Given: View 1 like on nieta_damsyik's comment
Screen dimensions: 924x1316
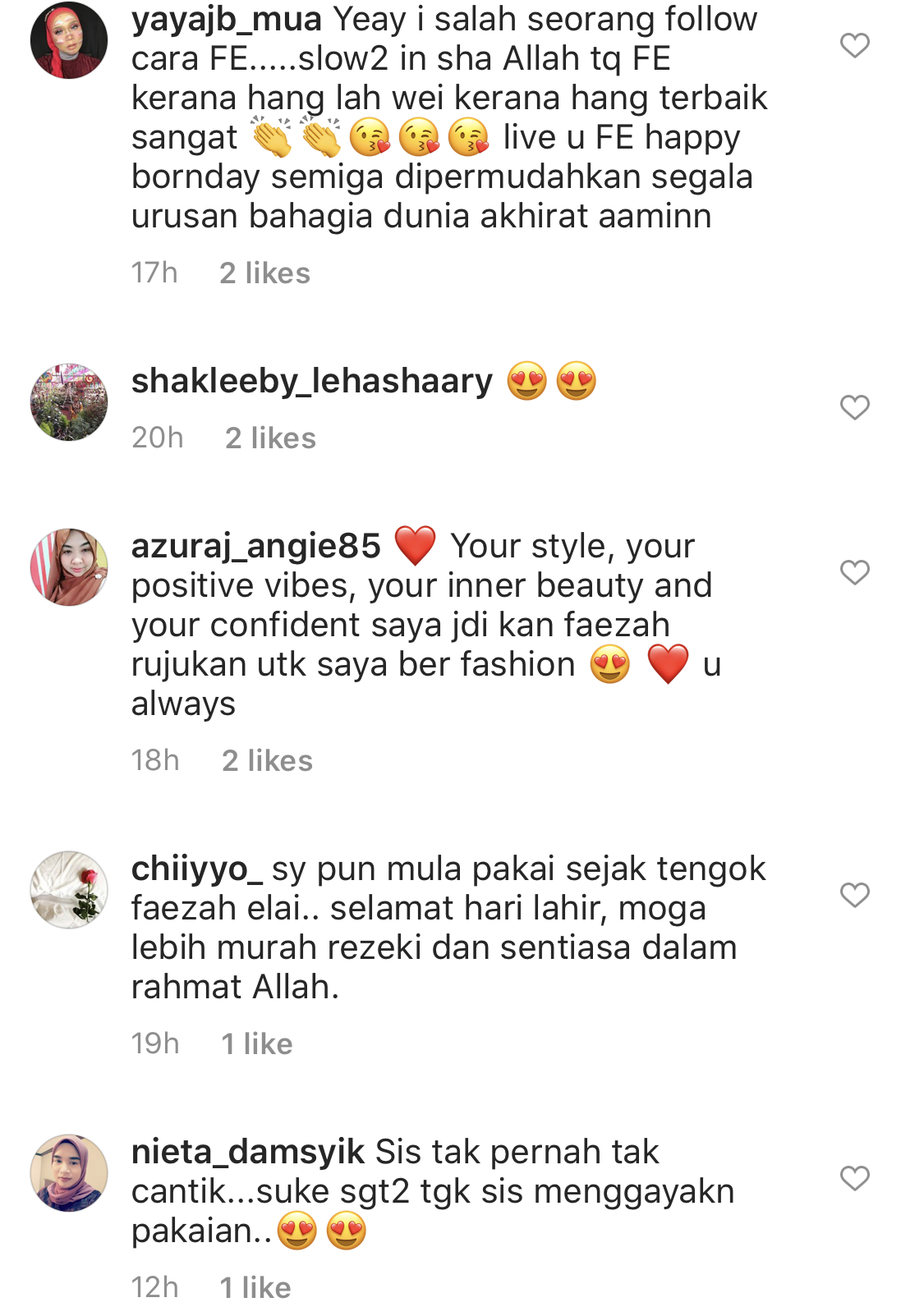Looking at the screenshot, I should pyautogui.click(x=255, y=1288).
